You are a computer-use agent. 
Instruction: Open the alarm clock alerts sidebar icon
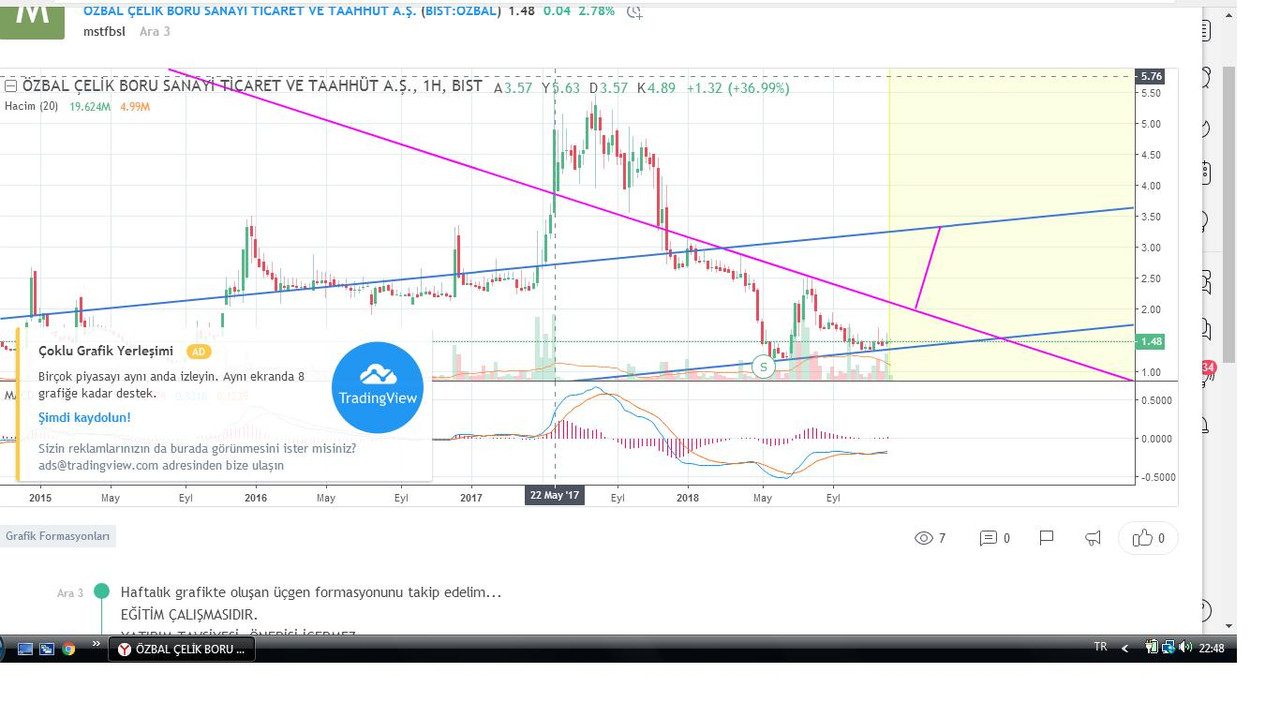point(1204,78)
